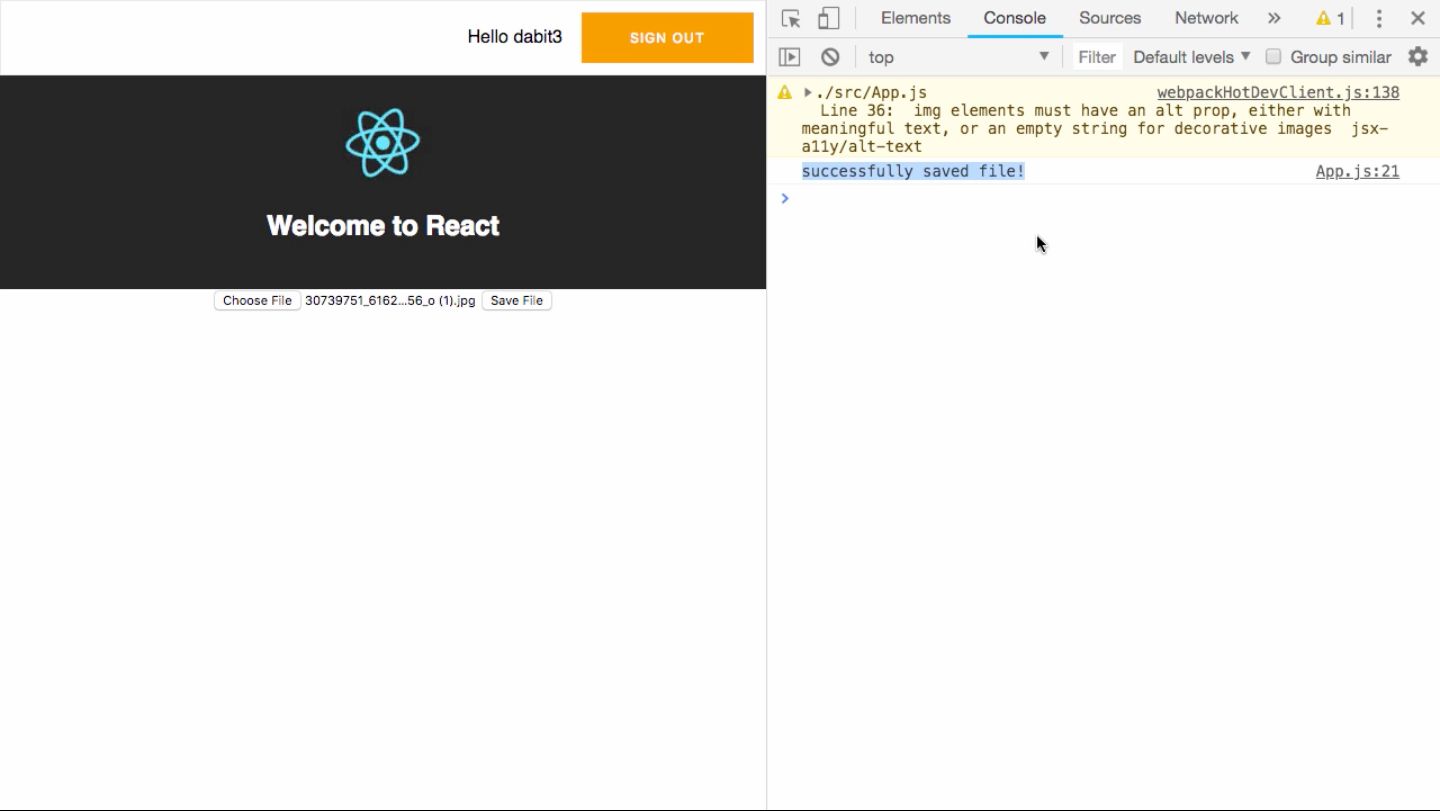Screen dimensions: 1440x811
Task: Switch to the Elements tab
Action: 915,18
